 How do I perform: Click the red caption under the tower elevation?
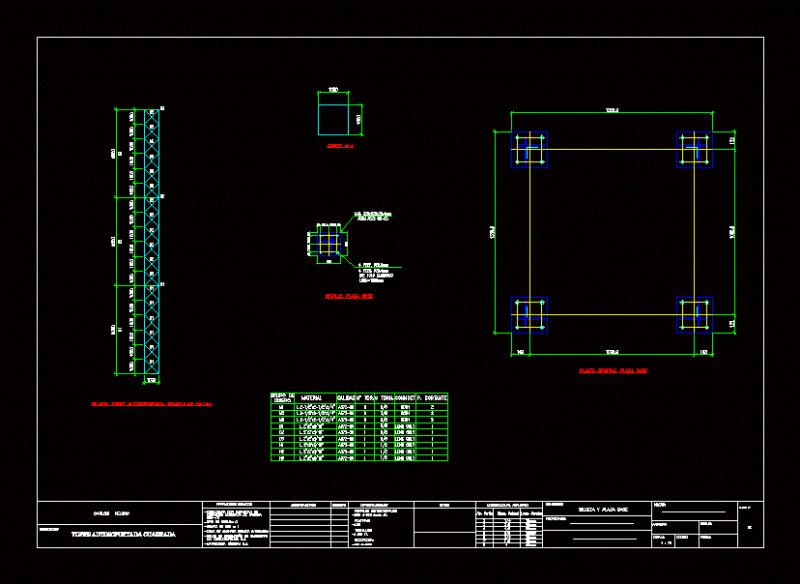[x=152, y=404]
